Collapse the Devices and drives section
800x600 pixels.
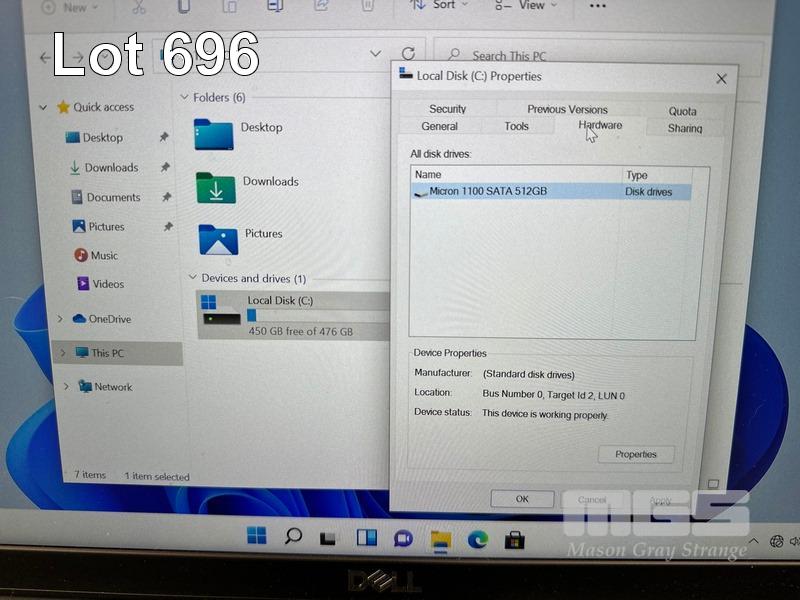tap(192, 278)
